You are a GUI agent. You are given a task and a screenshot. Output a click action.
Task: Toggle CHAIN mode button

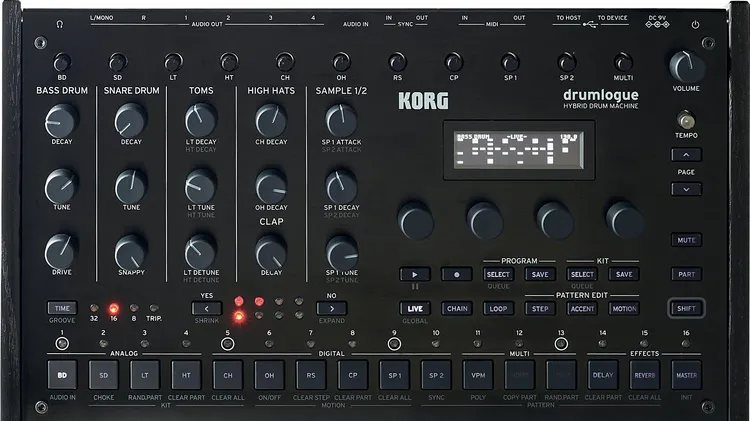click(457, 309)
